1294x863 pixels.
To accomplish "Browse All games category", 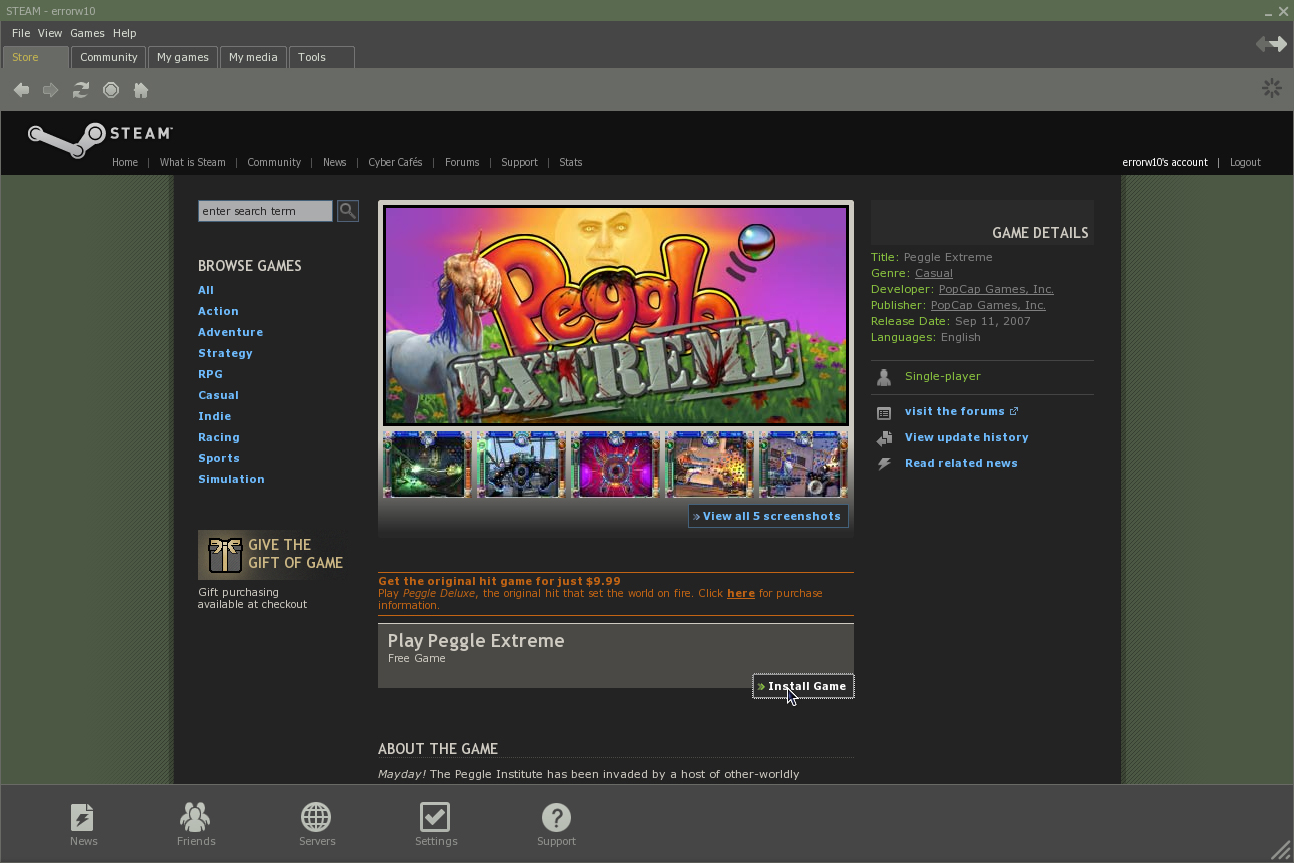I will [206, 290].
